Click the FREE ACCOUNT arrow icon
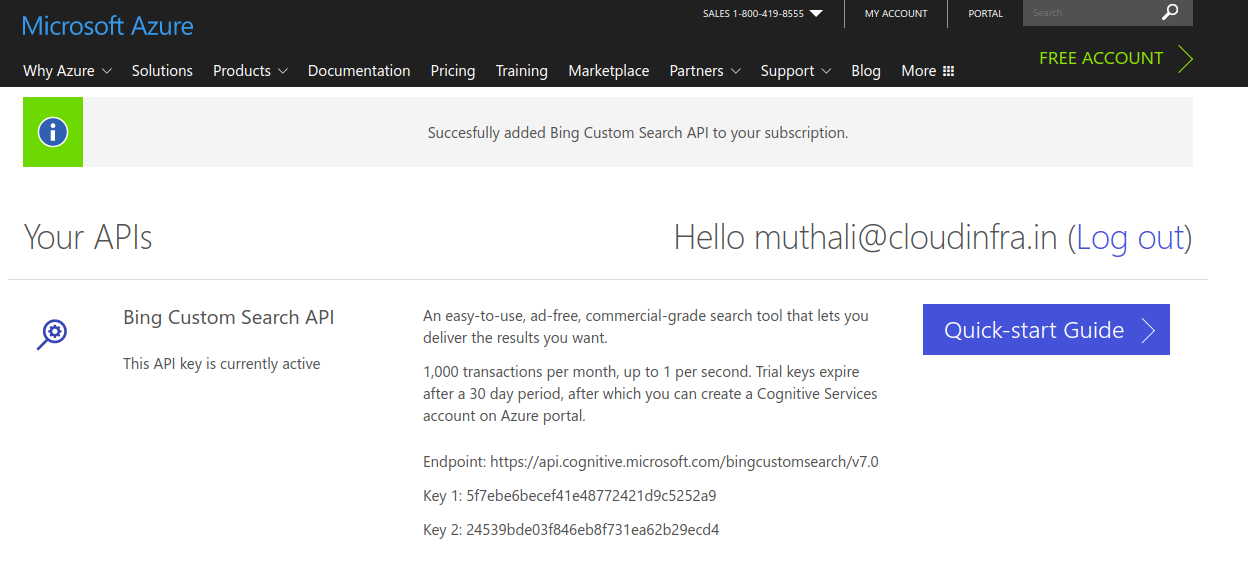 [x=1186, y=58]
